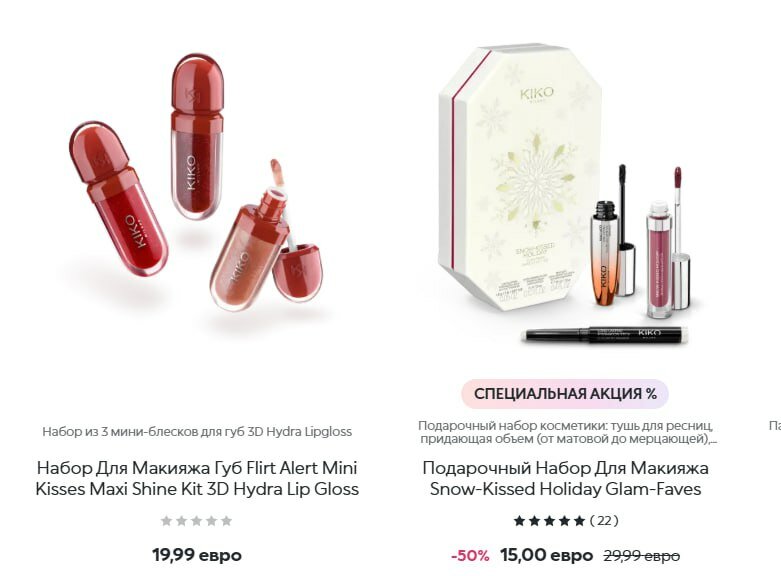This screenshot has width=781, height=576.
Task: Click the crossed-out 29,99 евро price
Action: pyautogui.click(x=642, y=556)
